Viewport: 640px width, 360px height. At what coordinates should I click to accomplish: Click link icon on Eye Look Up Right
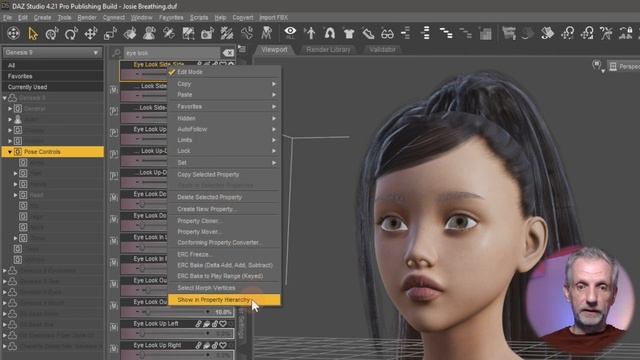click(x=198, y=345)
